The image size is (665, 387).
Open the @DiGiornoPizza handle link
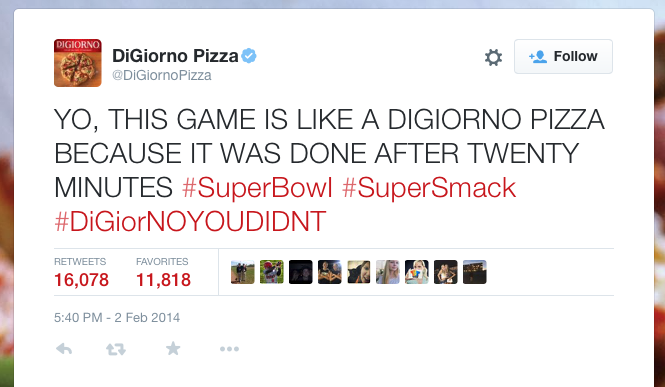(162, 75)
